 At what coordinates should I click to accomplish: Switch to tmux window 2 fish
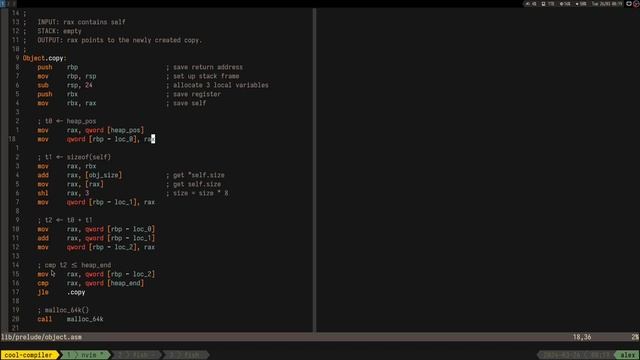[137, 355]
